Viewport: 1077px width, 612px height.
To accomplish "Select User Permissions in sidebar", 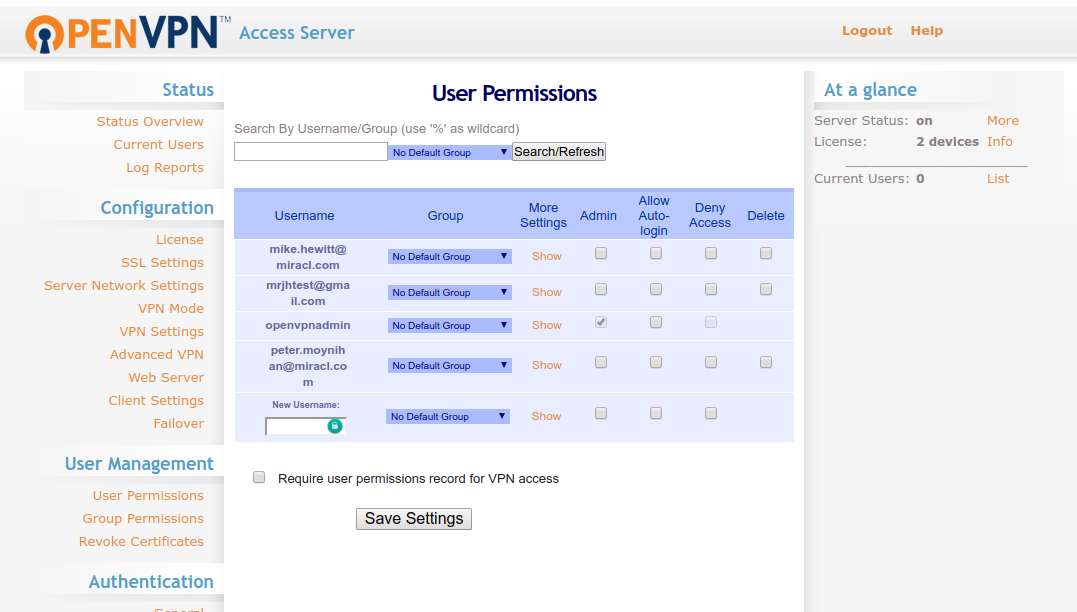I will (148, 496).
